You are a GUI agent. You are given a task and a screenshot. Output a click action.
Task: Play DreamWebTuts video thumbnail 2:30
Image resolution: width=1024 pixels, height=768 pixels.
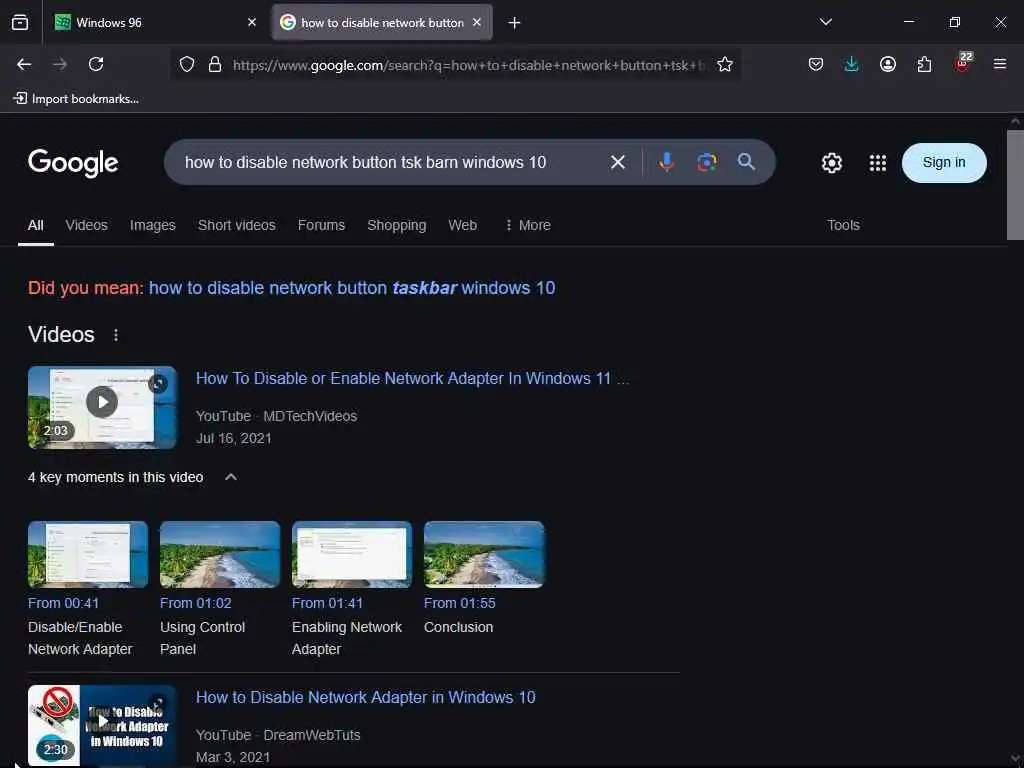pyautogui.click(x=102, y=725)
